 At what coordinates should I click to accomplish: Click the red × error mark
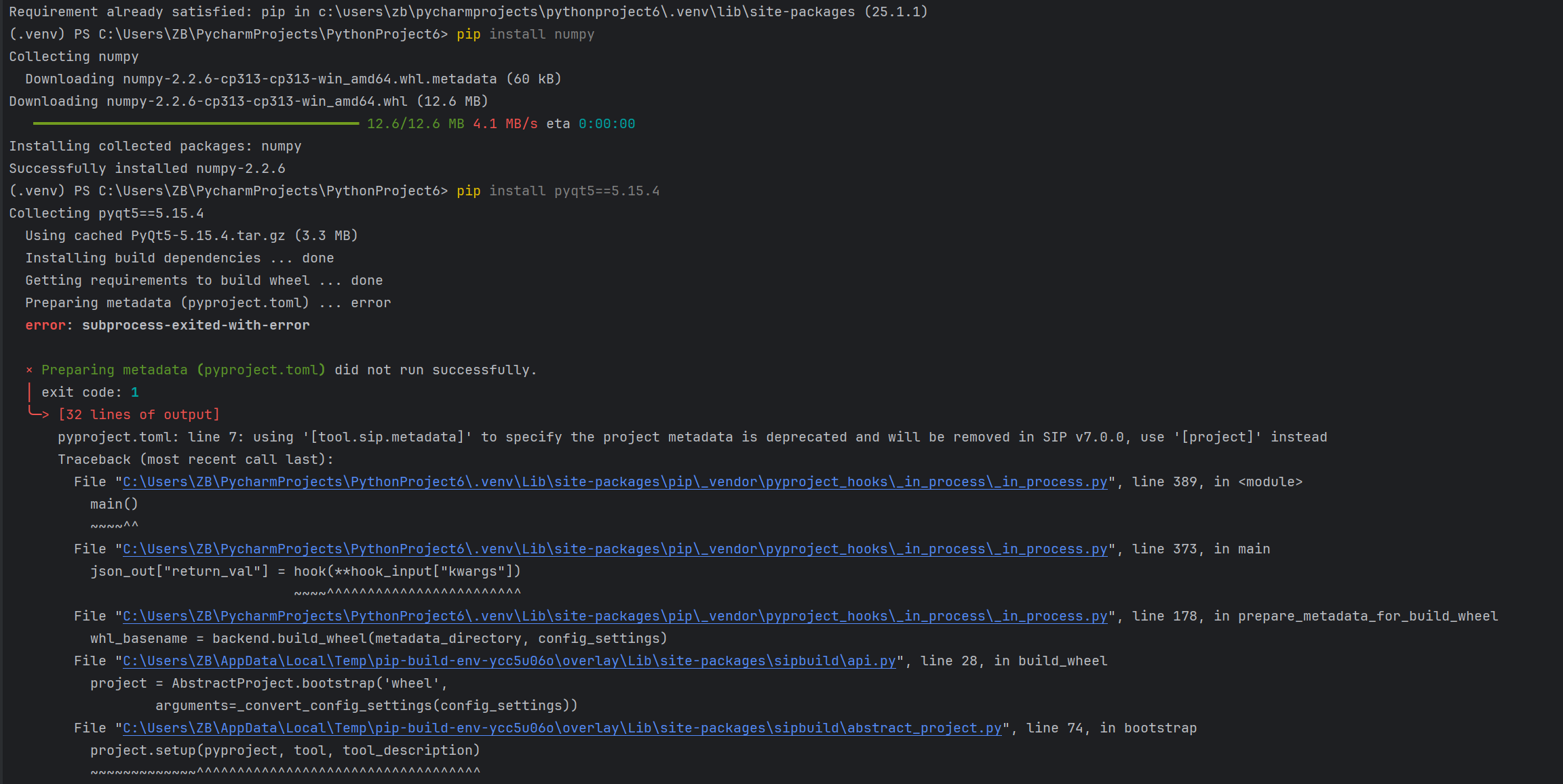tap(29, 370)
